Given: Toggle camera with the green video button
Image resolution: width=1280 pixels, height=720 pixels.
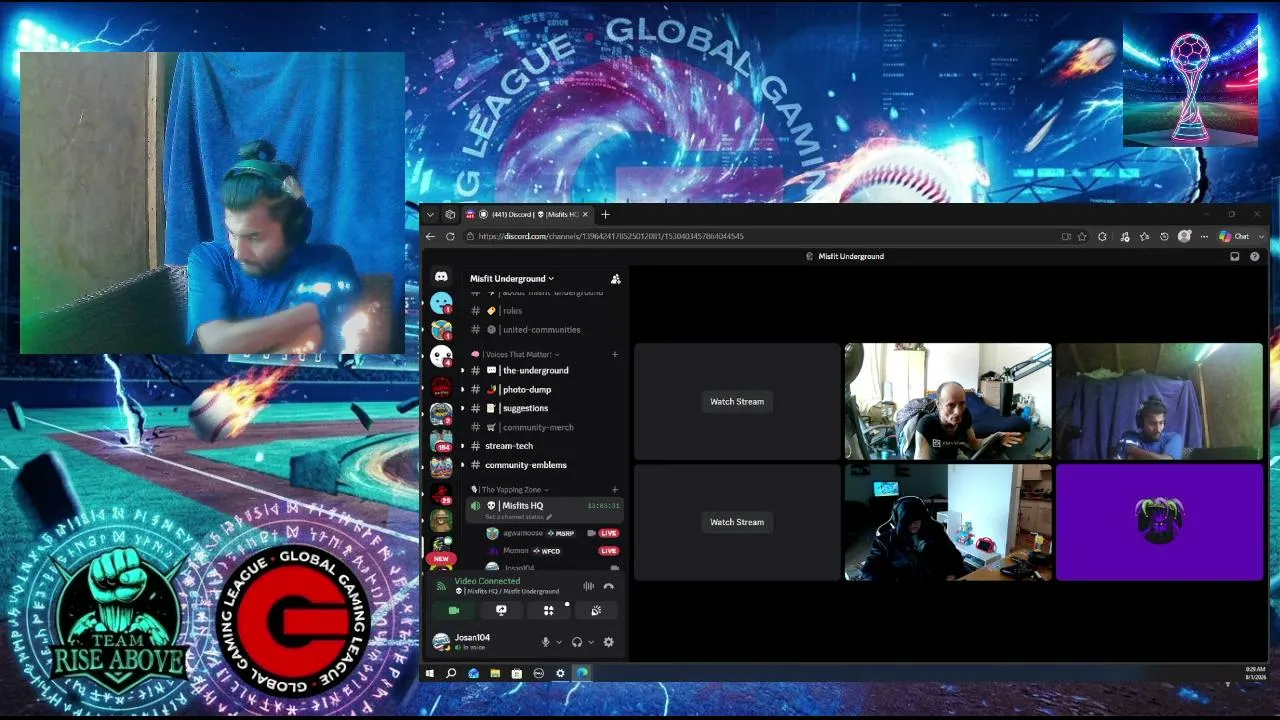Looking at the screenshot, I should [454, 610].
